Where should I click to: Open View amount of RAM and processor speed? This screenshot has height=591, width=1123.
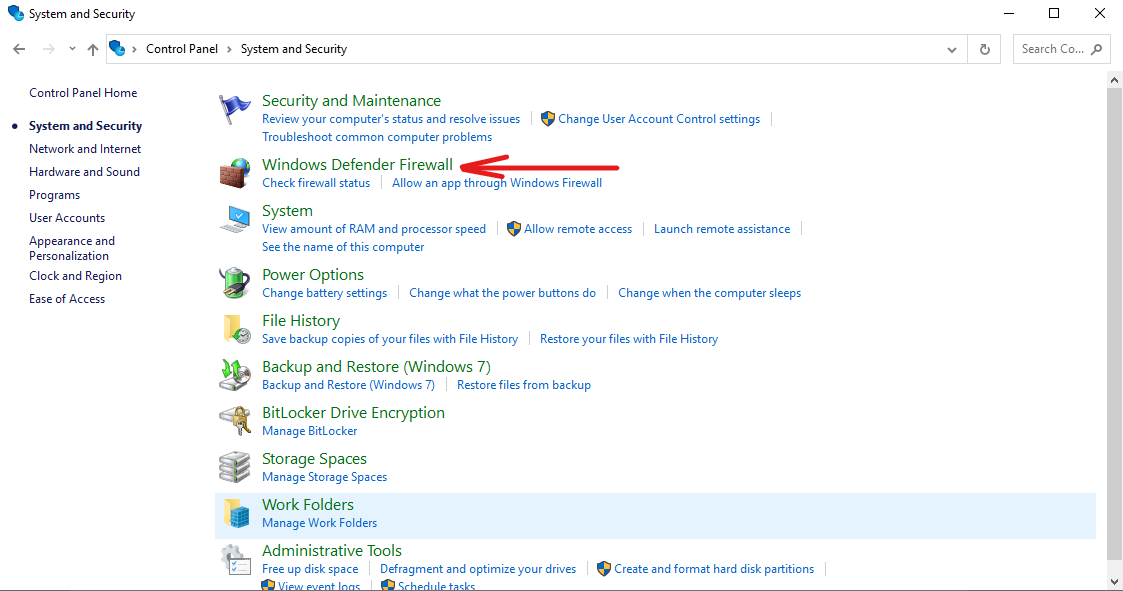pyautogui.click(x=374, y=229)
